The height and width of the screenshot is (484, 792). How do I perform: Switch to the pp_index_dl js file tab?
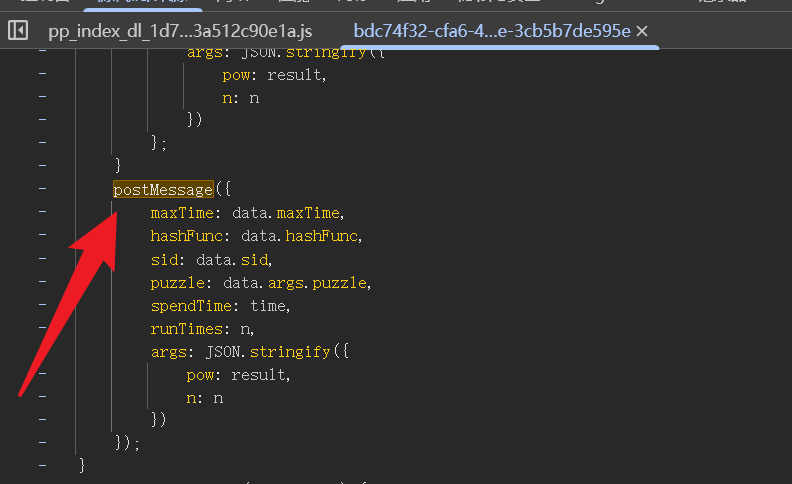[x=180, y=31]
